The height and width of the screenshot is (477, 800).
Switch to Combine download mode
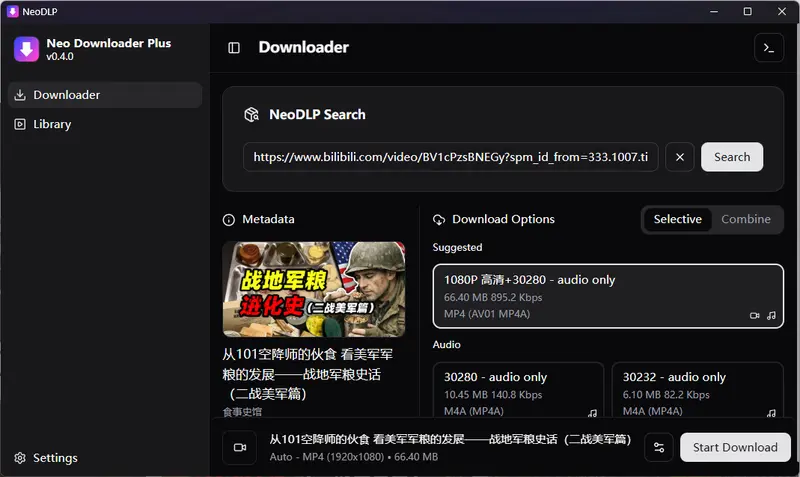(746, 219)
